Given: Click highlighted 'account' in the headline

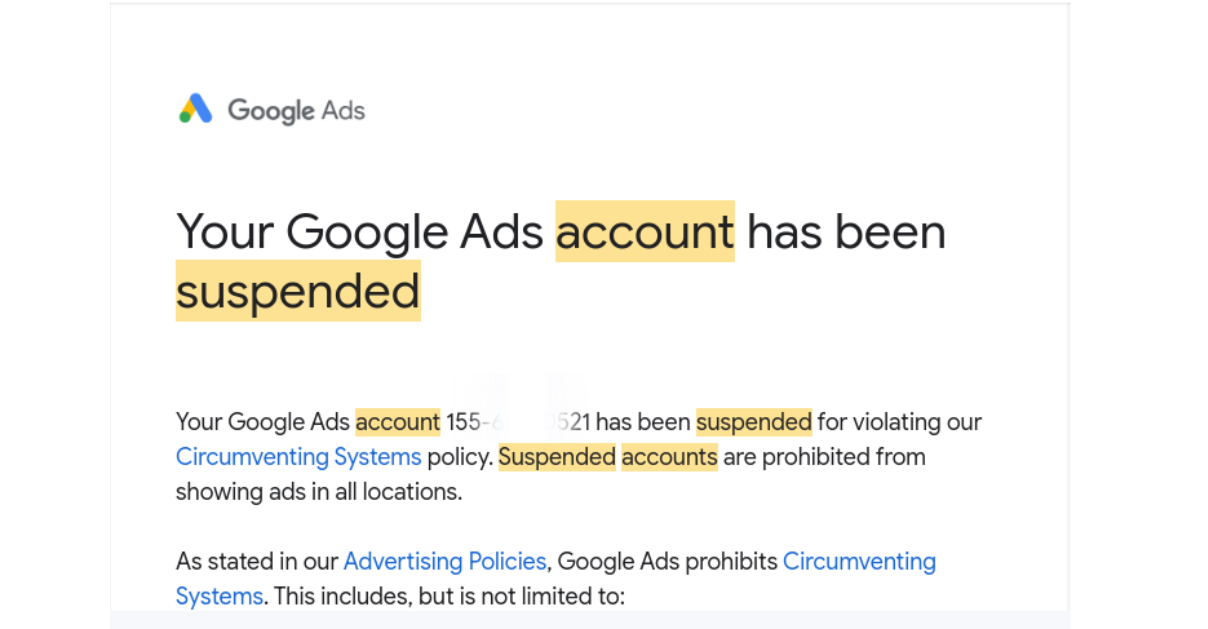Looking at the screenshot, I should (x=645, y=232).
